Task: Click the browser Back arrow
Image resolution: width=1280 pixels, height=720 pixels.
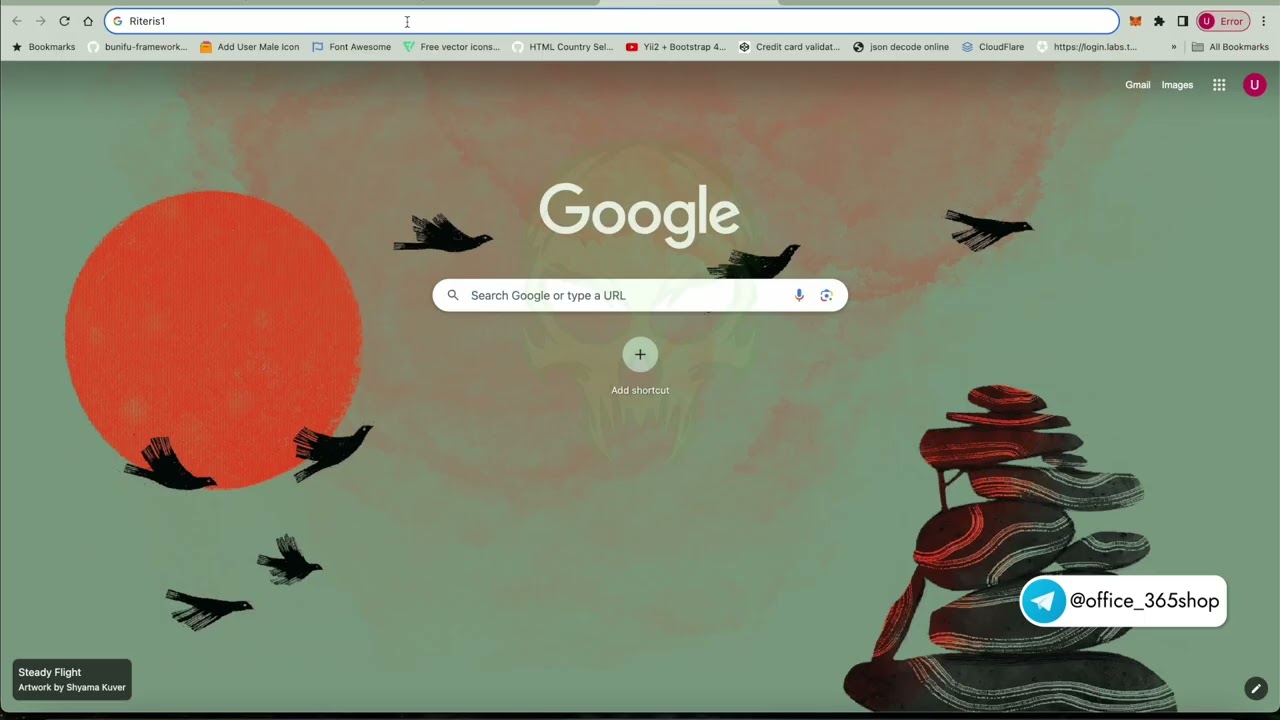Action: click(17, 21)
